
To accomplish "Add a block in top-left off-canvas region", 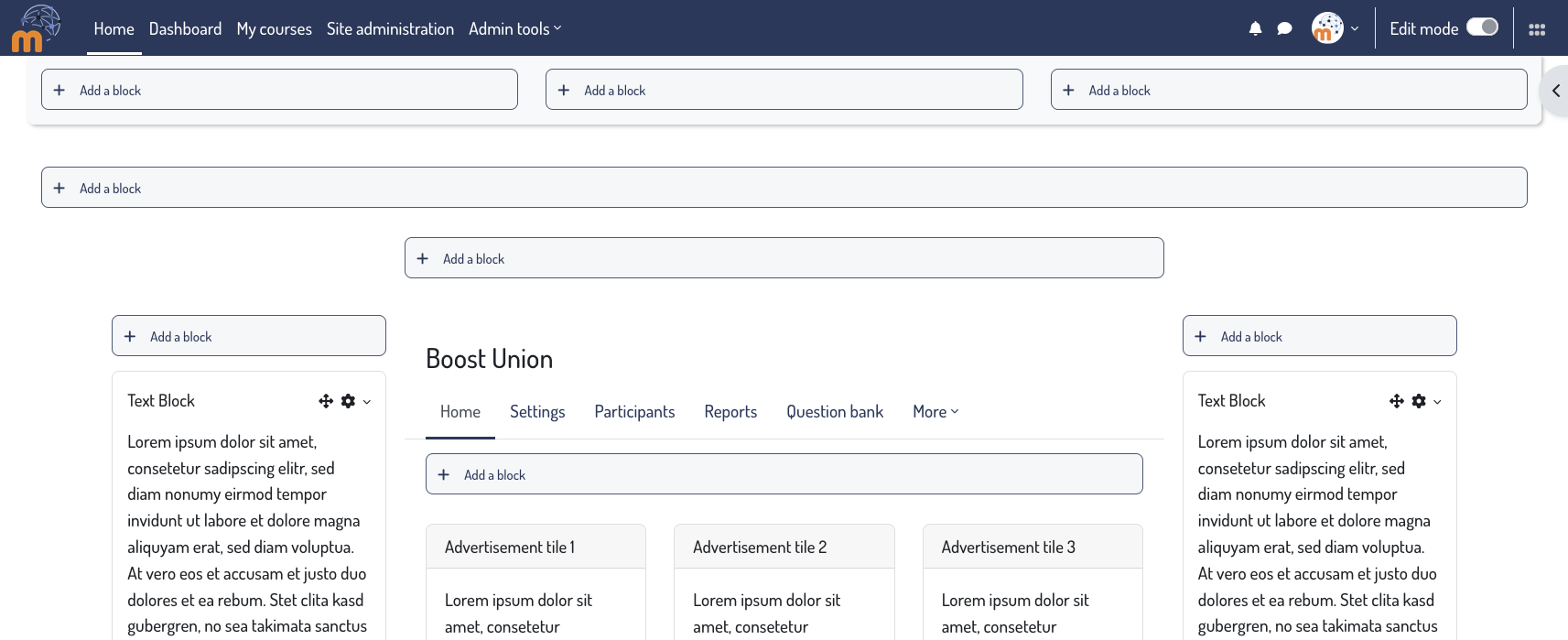I will pos(279,90).
